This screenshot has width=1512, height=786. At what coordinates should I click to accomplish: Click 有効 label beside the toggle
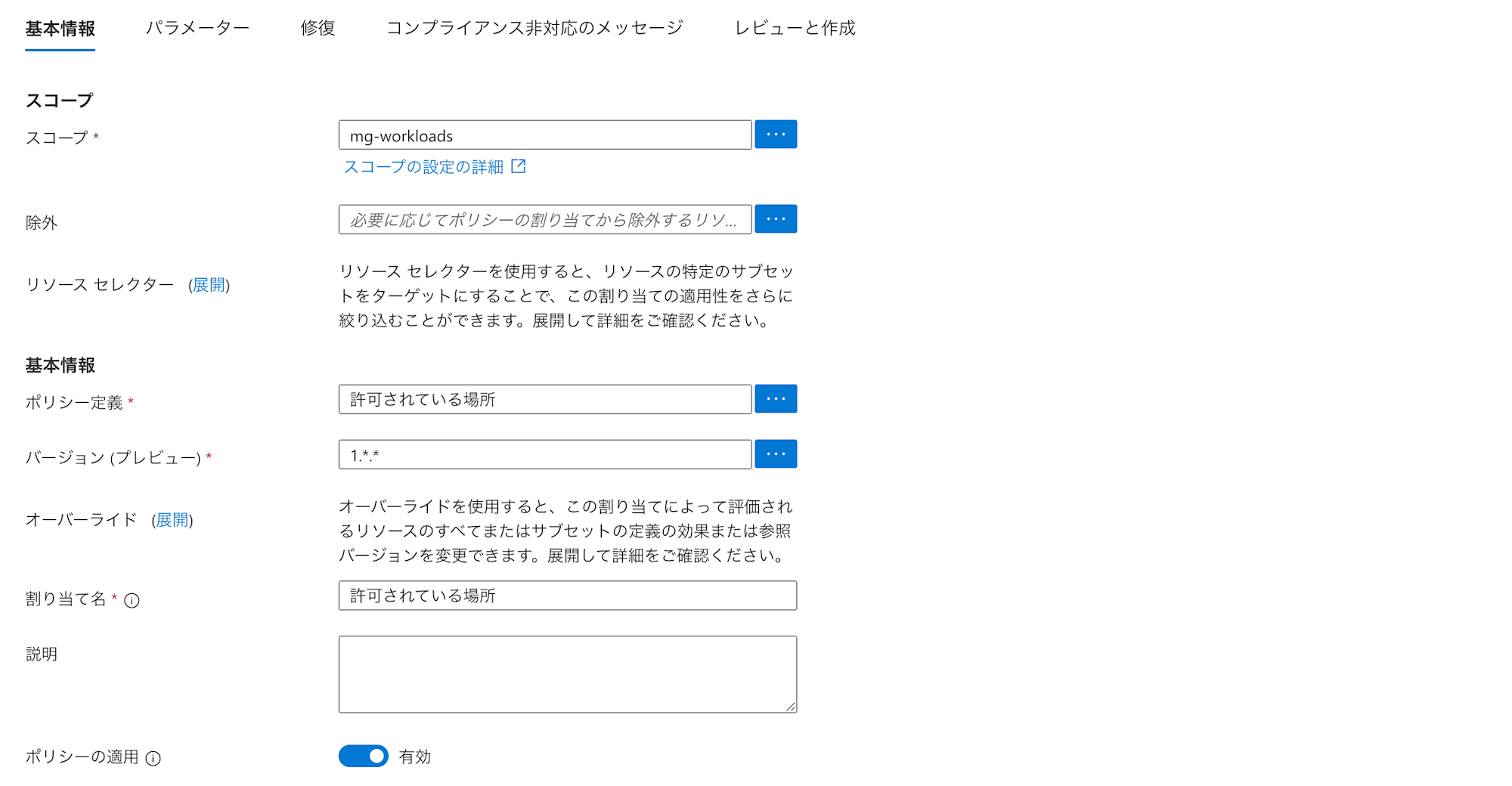[x=414, y=757]
